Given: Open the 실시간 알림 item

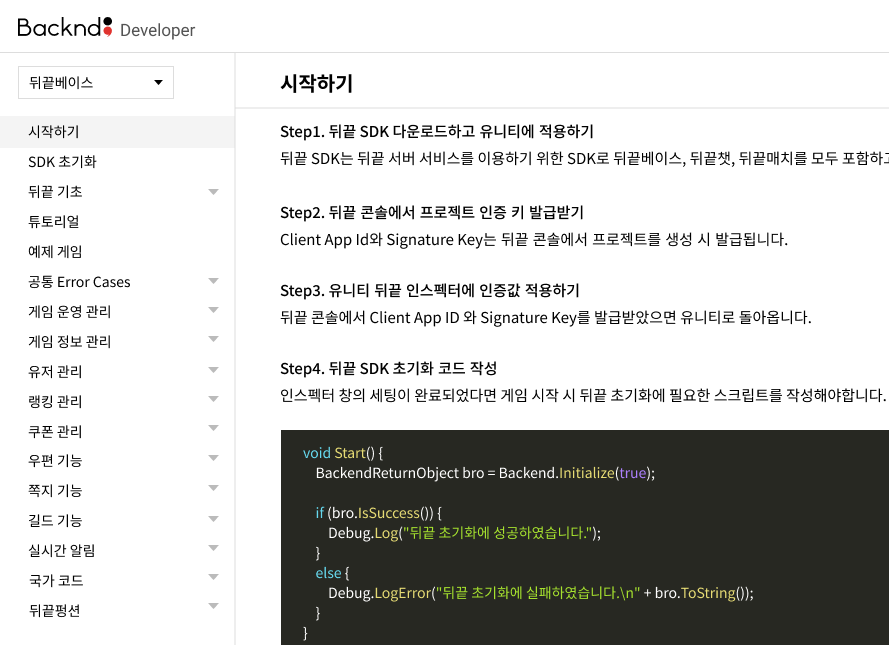Looking at the screenshot, I should [x=62, y=550].
